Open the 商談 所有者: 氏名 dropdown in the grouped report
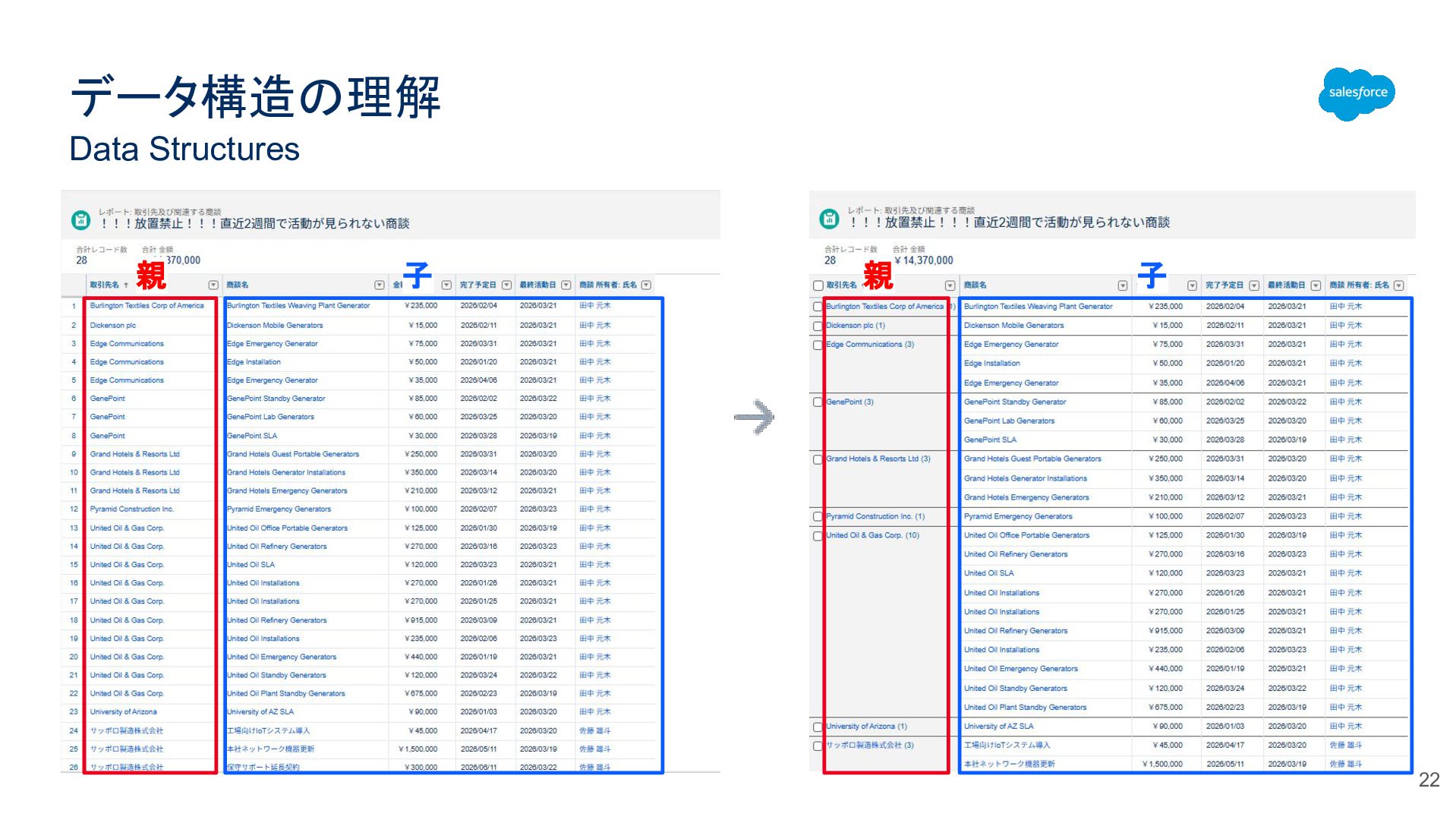The height and width of the screenshot is (820, 1456). click(x=1399, y=286)
